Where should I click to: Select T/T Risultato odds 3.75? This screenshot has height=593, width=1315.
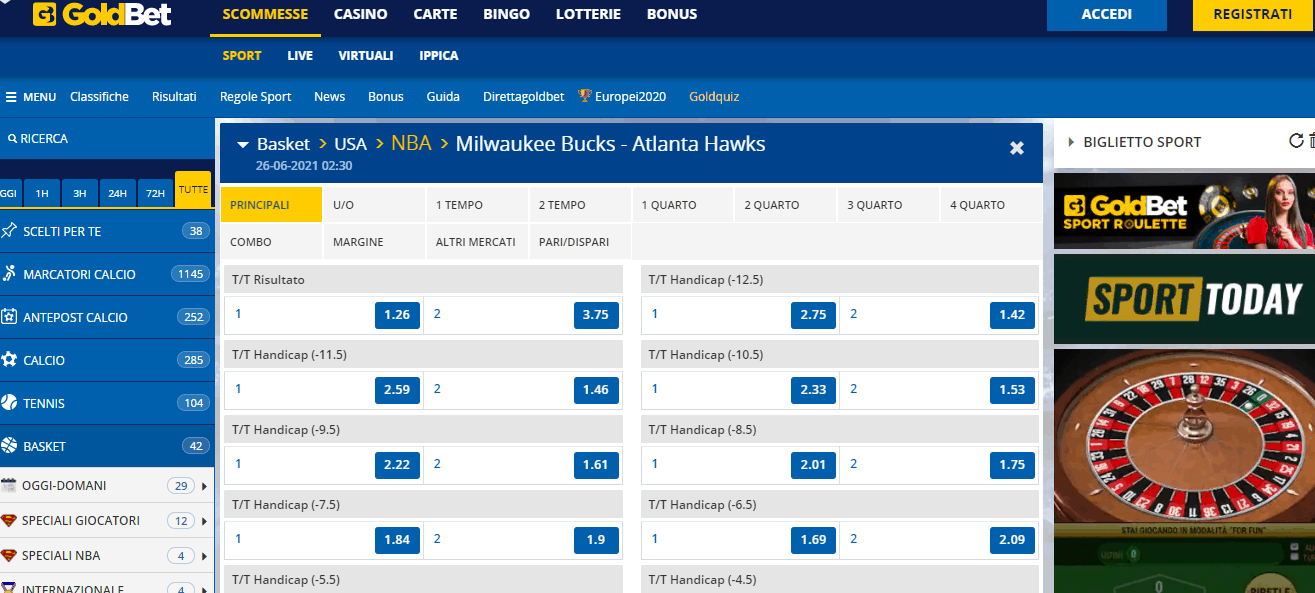tap(596, 315)
